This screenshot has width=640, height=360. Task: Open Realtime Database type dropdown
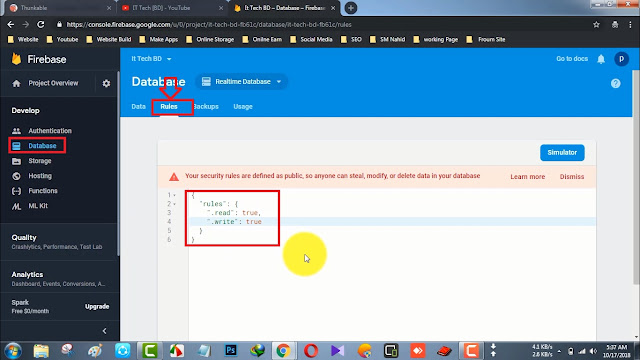(242, 82)
